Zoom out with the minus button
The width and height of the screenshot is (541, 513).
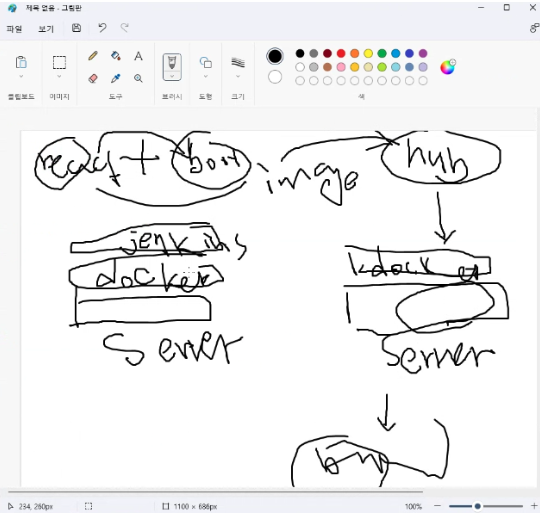pos(437,506)
